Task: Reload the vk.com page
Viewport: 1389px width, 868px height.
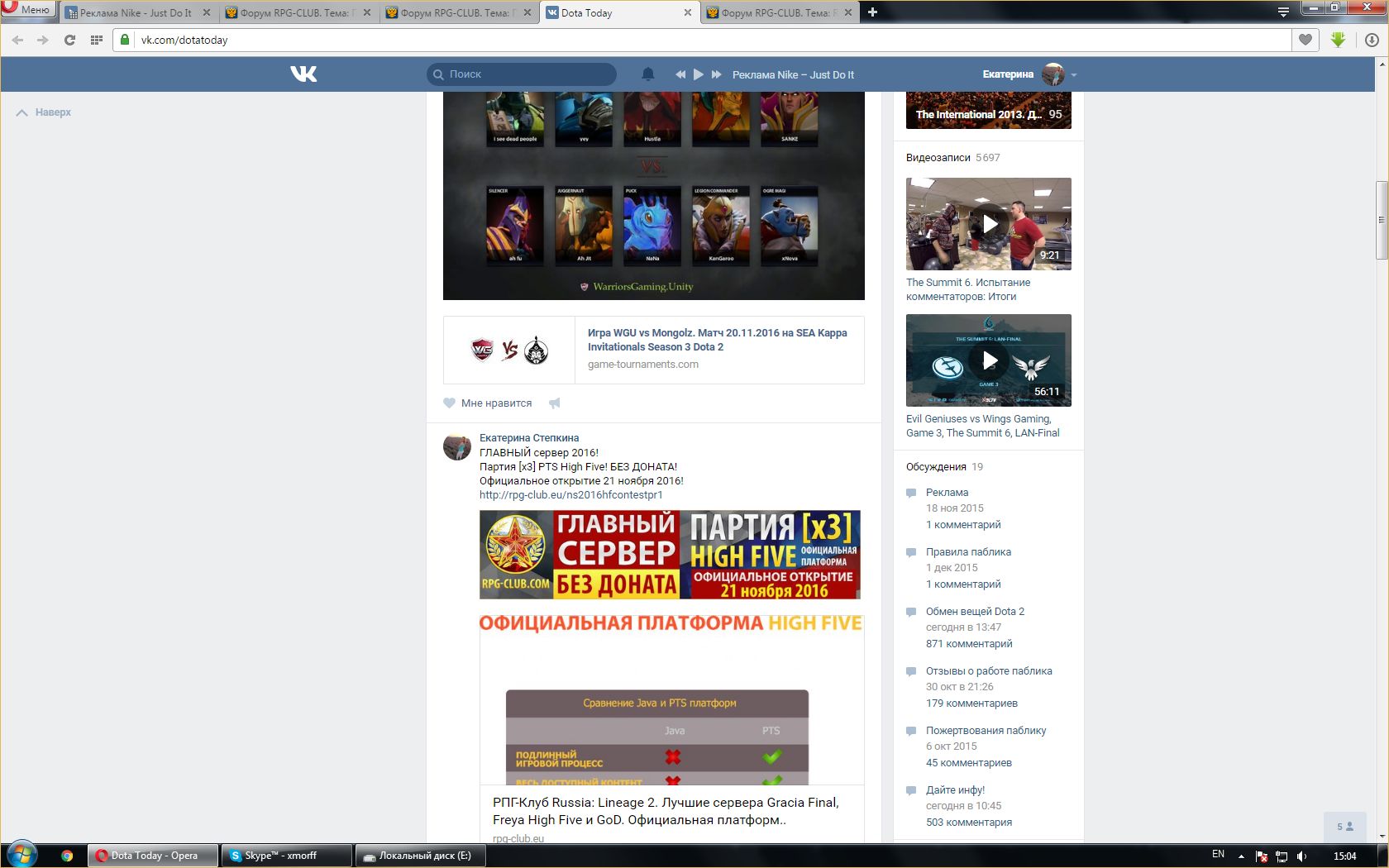Action: 70,40
